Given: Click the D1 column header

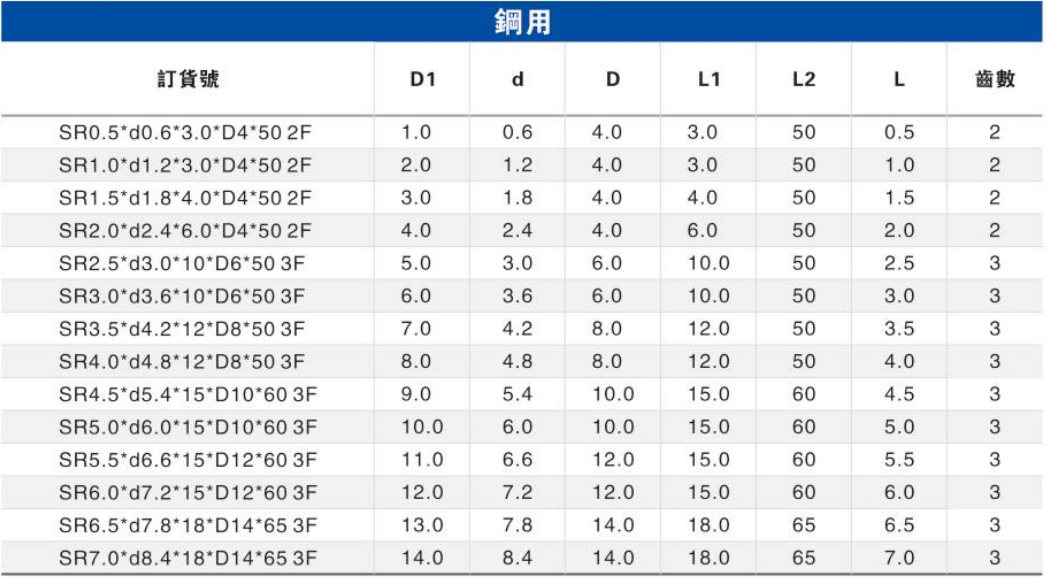Looking at the screenshot, I should pos(422,79).
